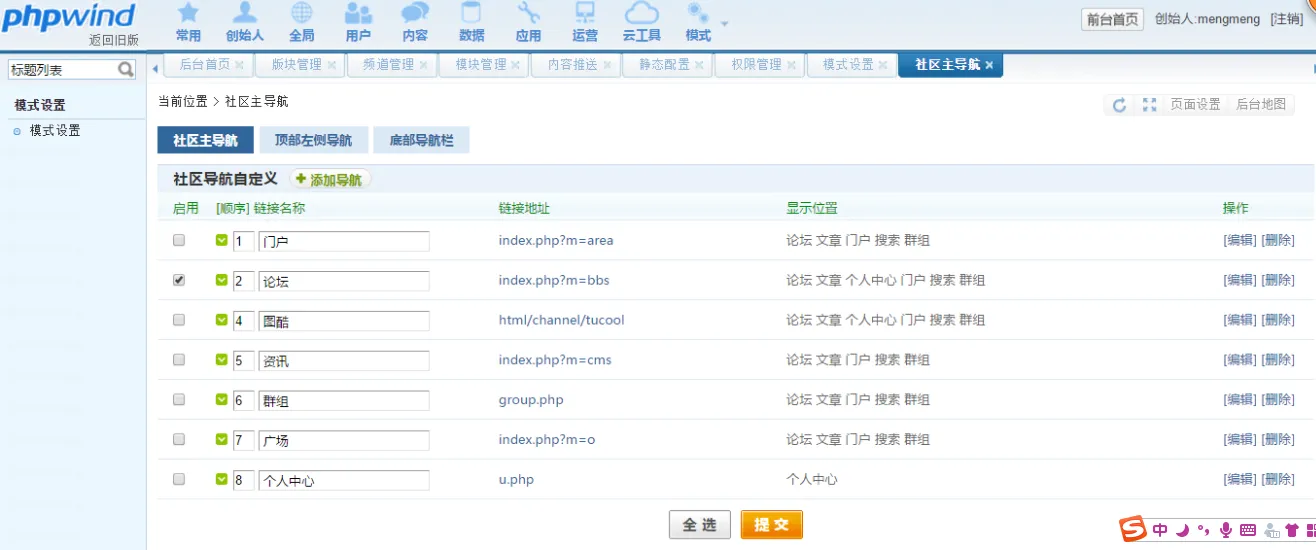The image size is (1316, 550).
Task: Enable the 图酷 navigation checkbox
Action: point(179,320)
